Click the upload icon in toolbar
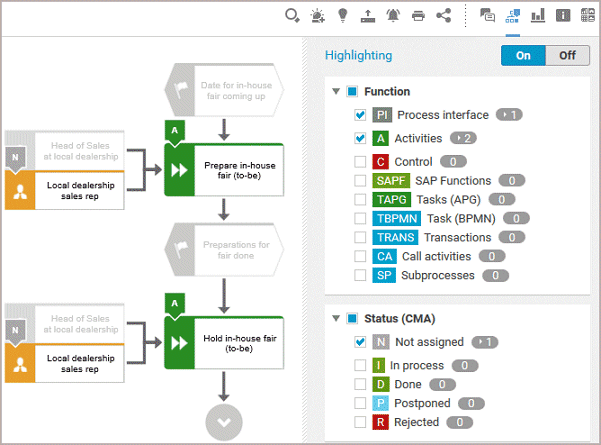The width and height of the screenshot is (601, 445). (368, 16)
